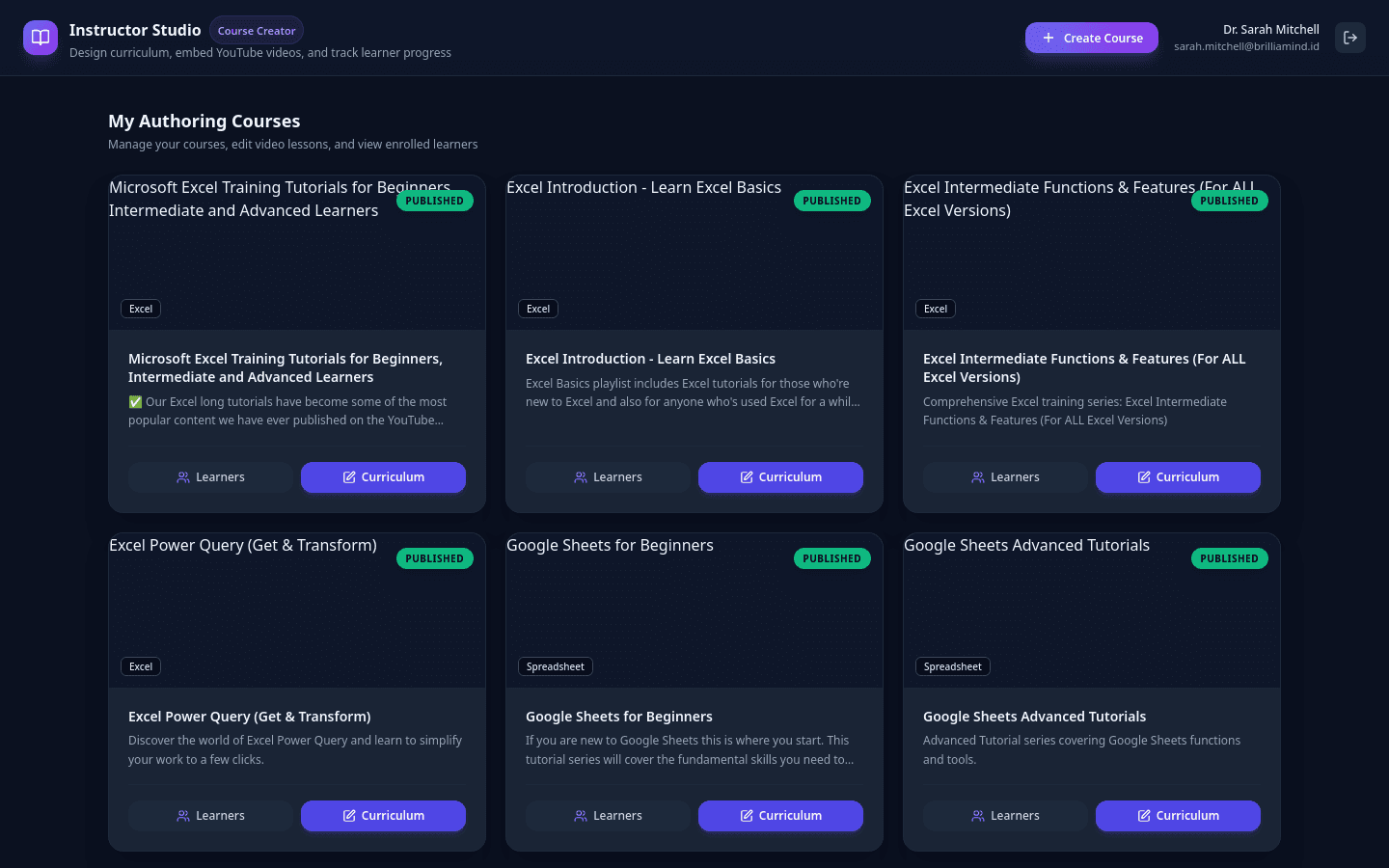Click thumbnail of Google Sheets for Beginners course
This screenshot has height=868, width=1389.
click(x=694, y=610)
